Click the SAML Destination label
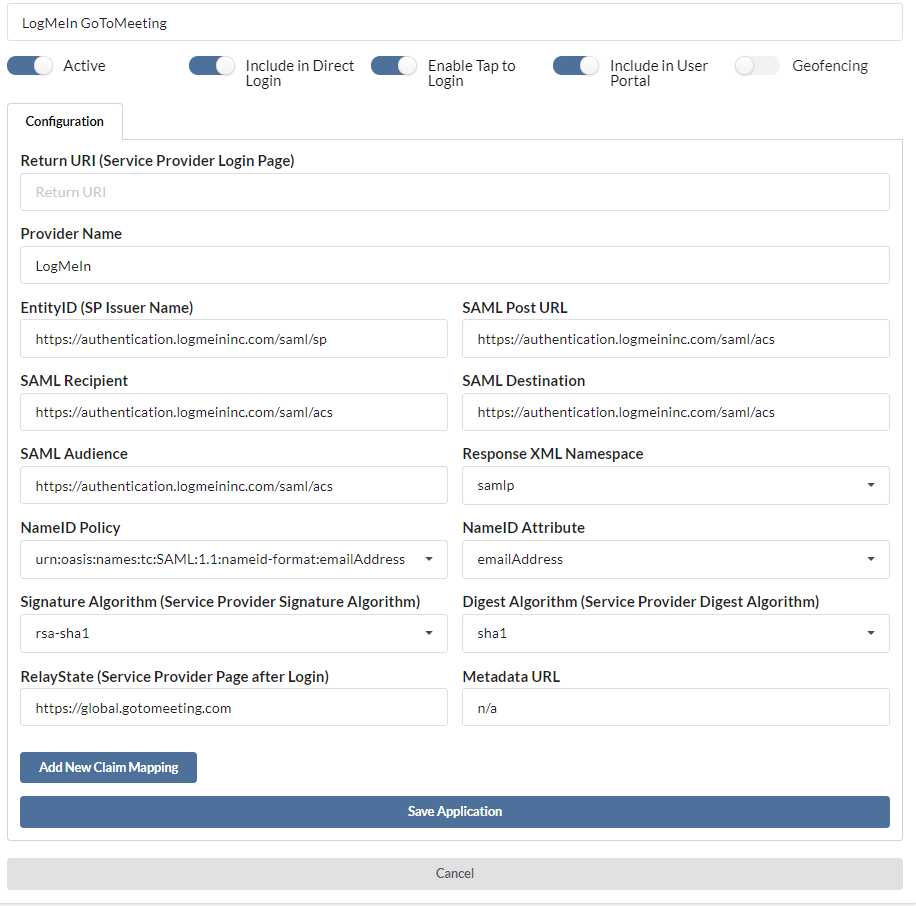The image size is (916, 906). [x=524, y=381]
